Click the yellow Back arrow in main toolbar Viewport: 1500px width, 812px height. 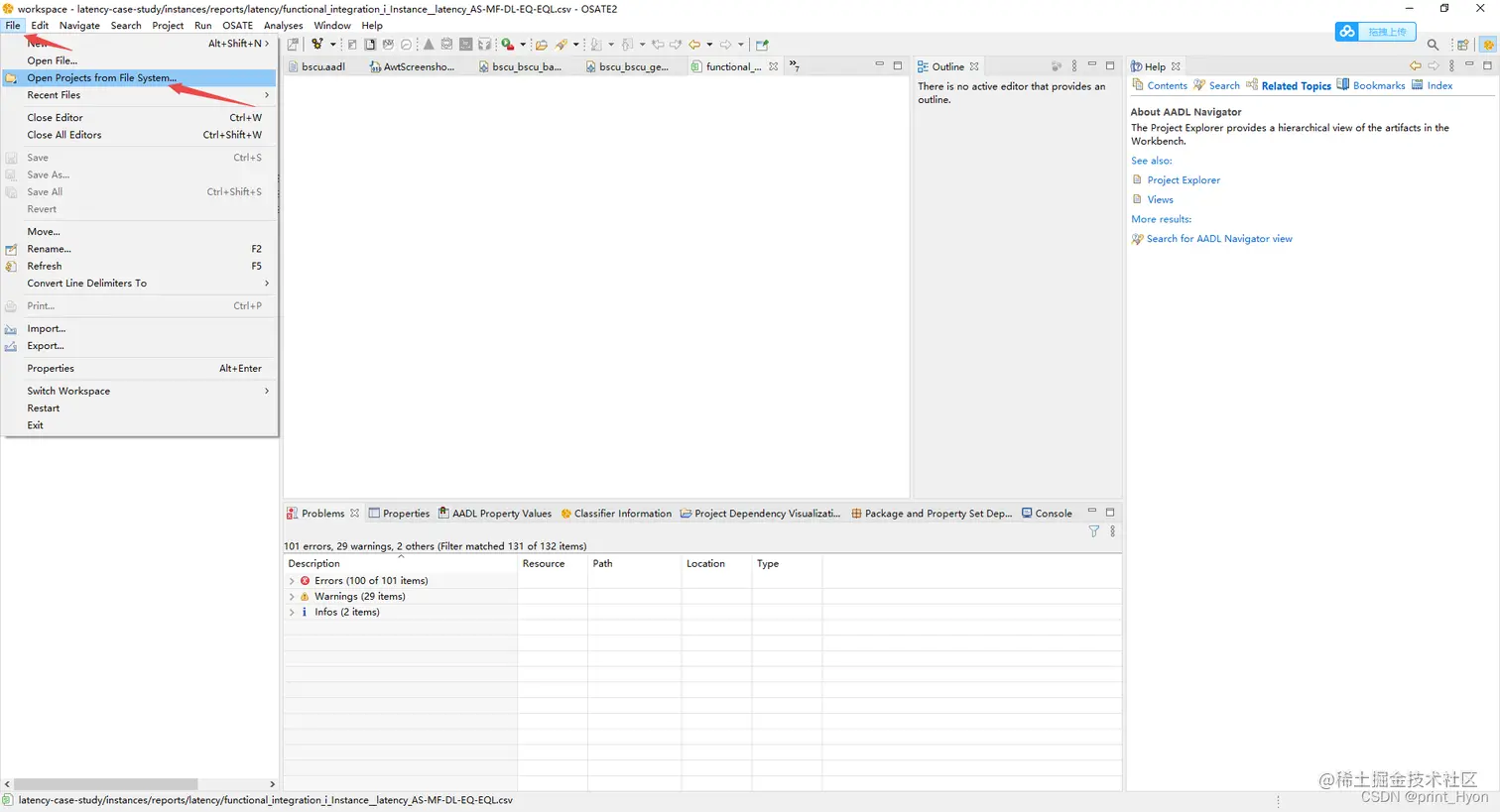(x=694, y=45)
